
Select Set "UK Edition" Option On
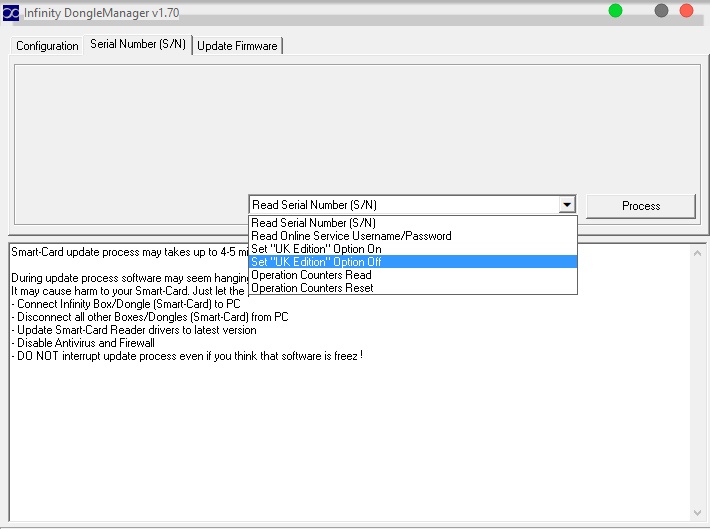[413, 249]
